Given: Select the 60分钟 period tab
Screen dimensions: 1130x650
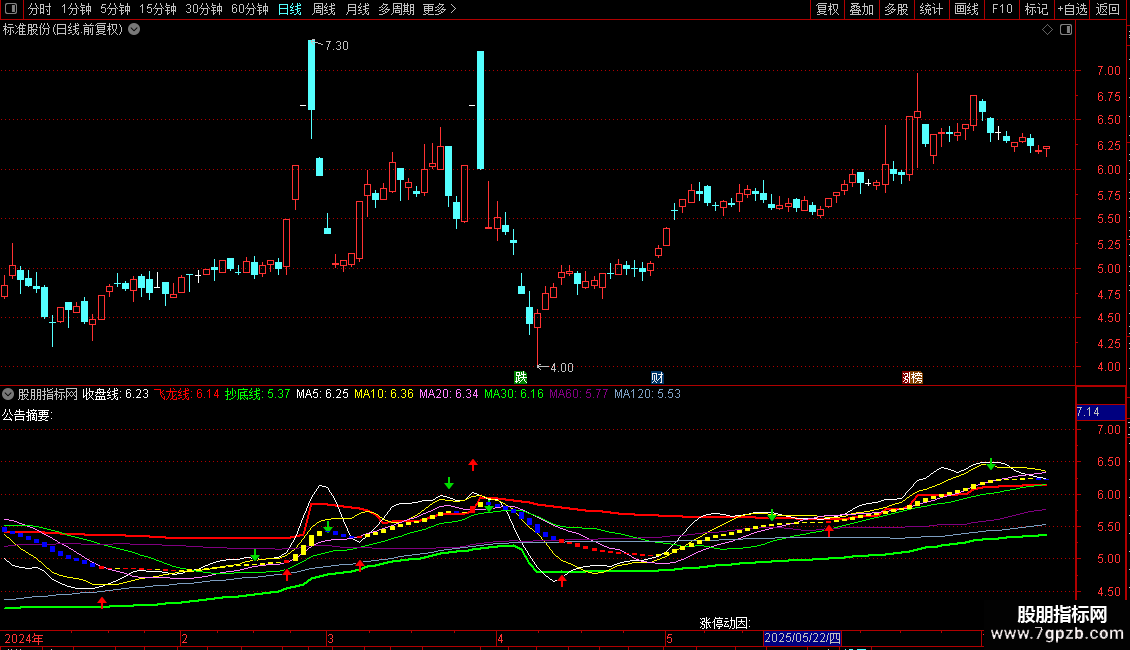Looking at the screenshot, I should (250, 9).
